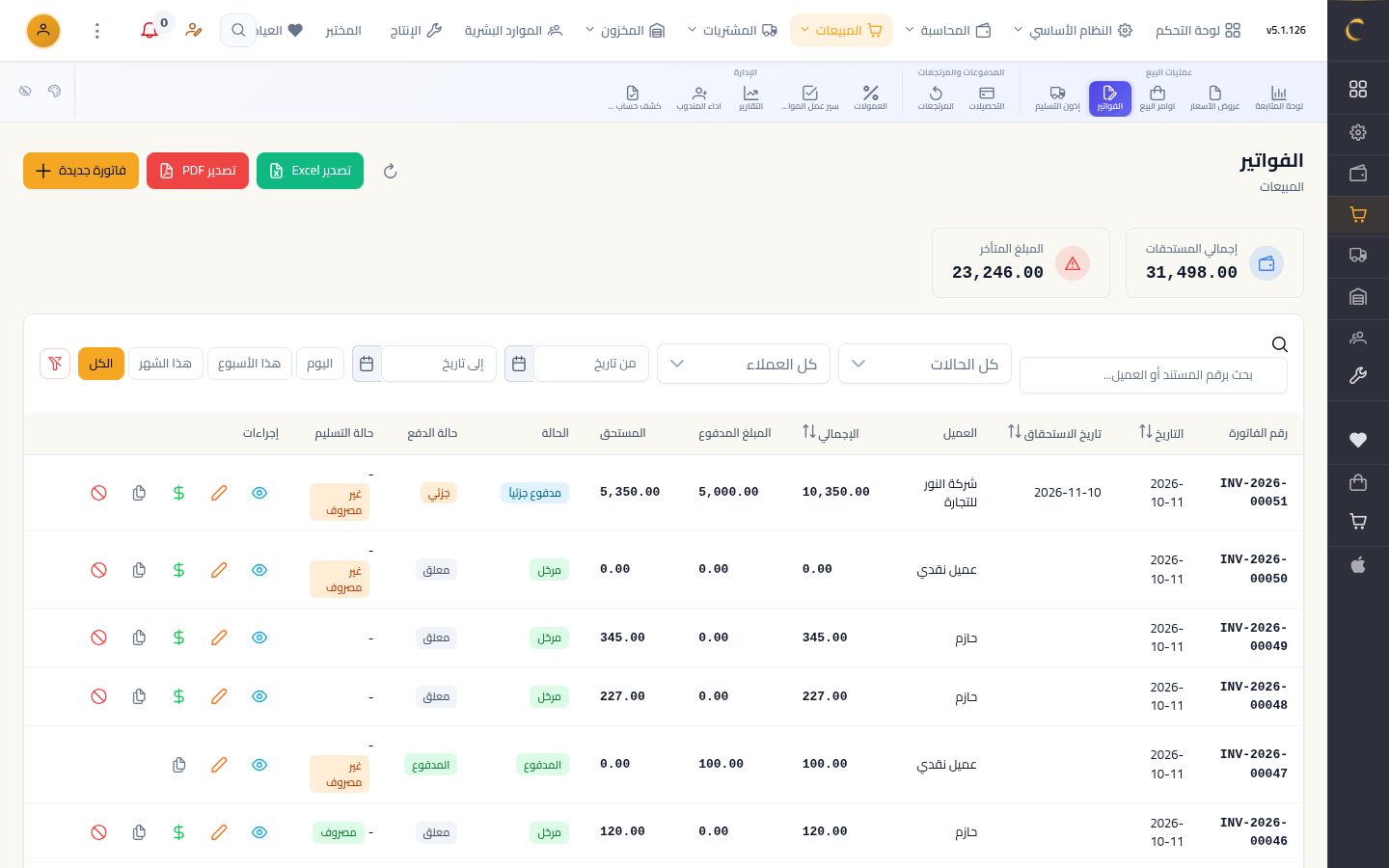Open price quotations (عروض الأسعار)
This screenshot has height=868, width=1389.
(1214, 98)
